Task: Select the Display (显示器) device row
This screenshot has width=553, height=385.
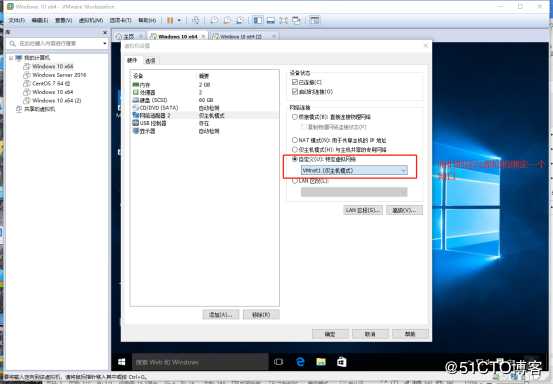Action: point(204,131)
